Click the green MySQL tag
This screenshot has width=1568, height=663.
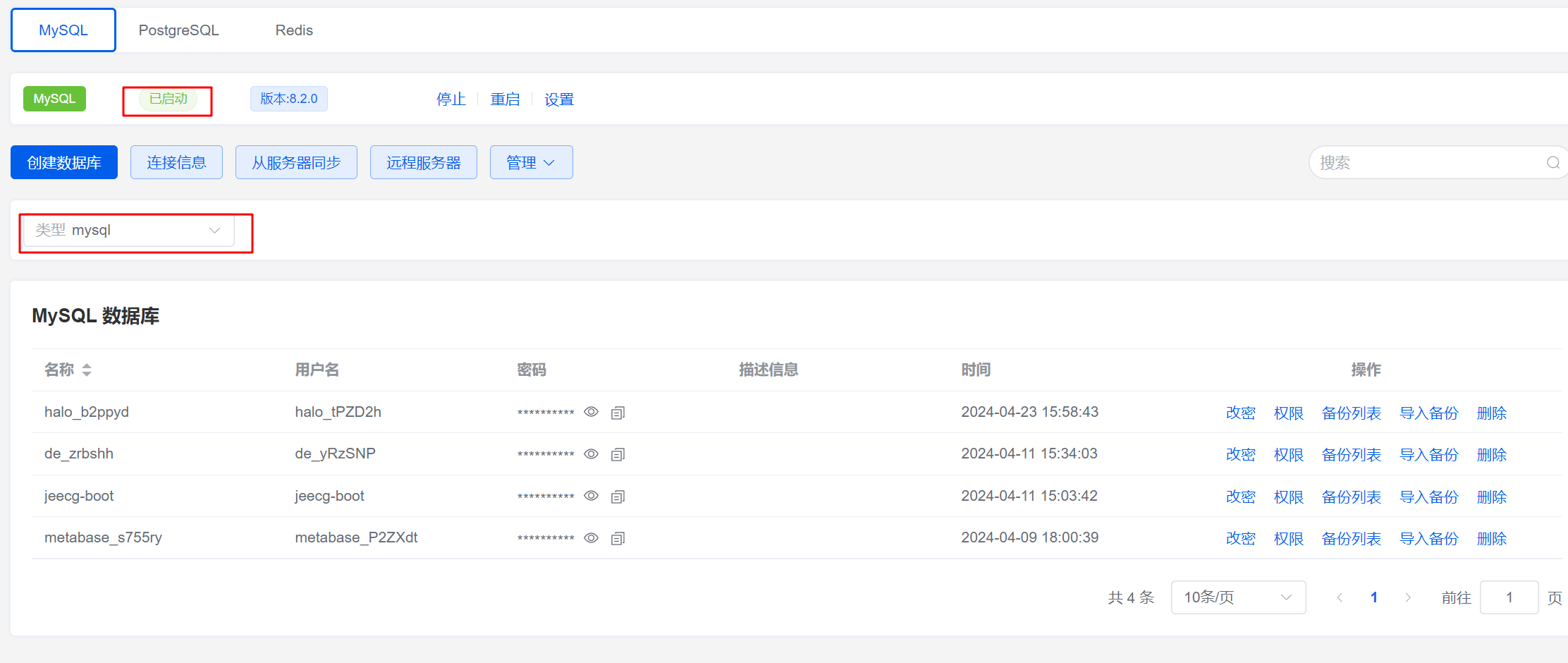[x=54, y=99]
